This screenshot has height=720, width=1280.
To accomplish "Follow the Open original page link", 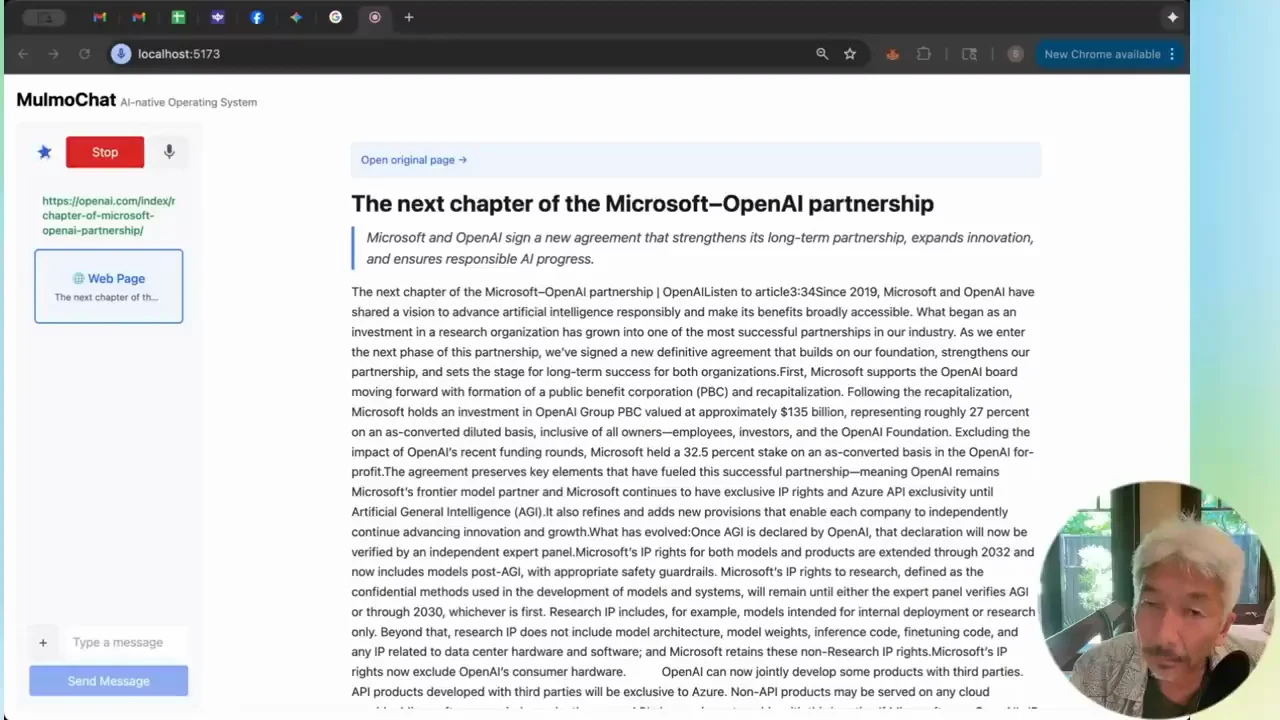I will click(x=414, y=160).
